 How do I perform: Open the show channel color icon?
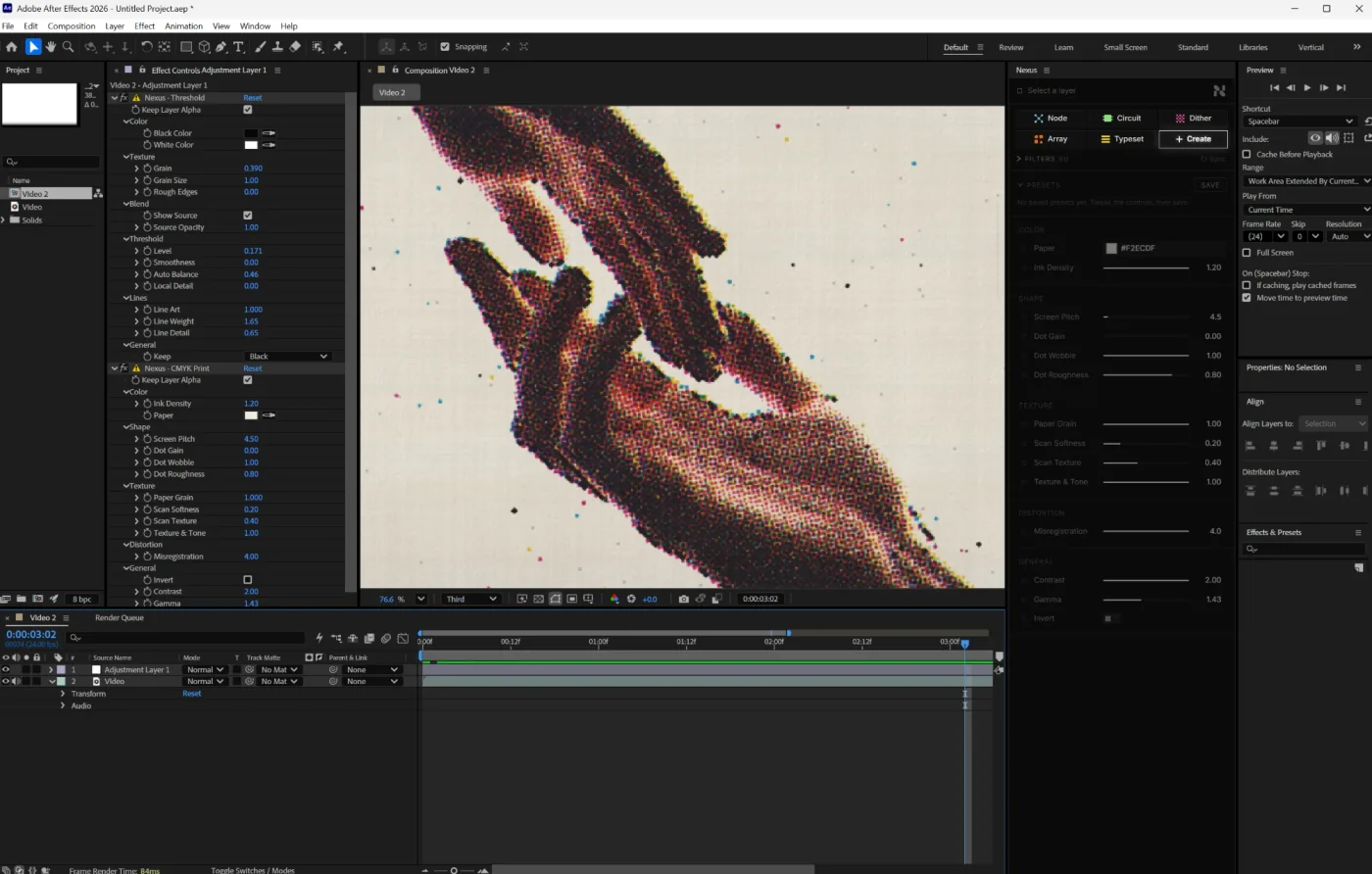pos(614,599)
